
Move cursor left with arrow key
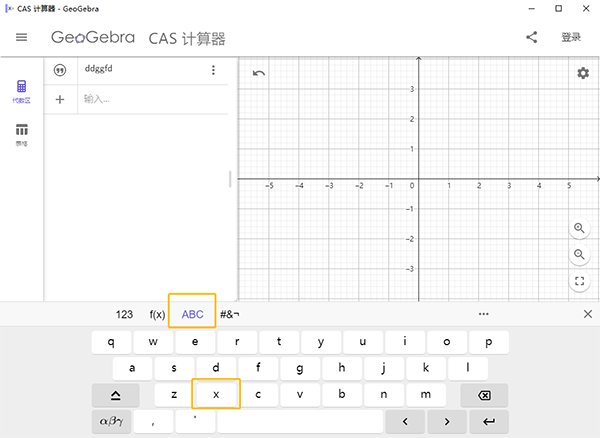[x=405, y=422]
